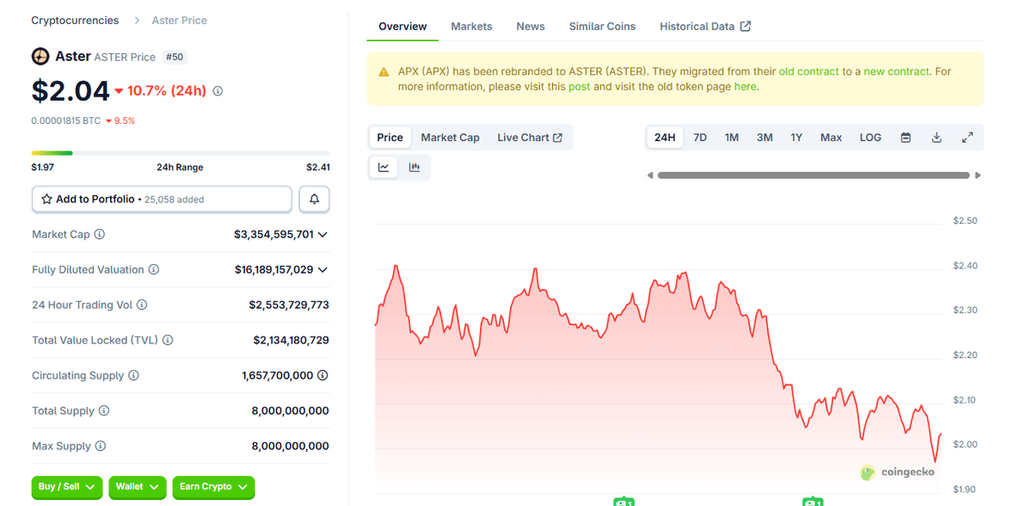Open the Markets tab

471,26
